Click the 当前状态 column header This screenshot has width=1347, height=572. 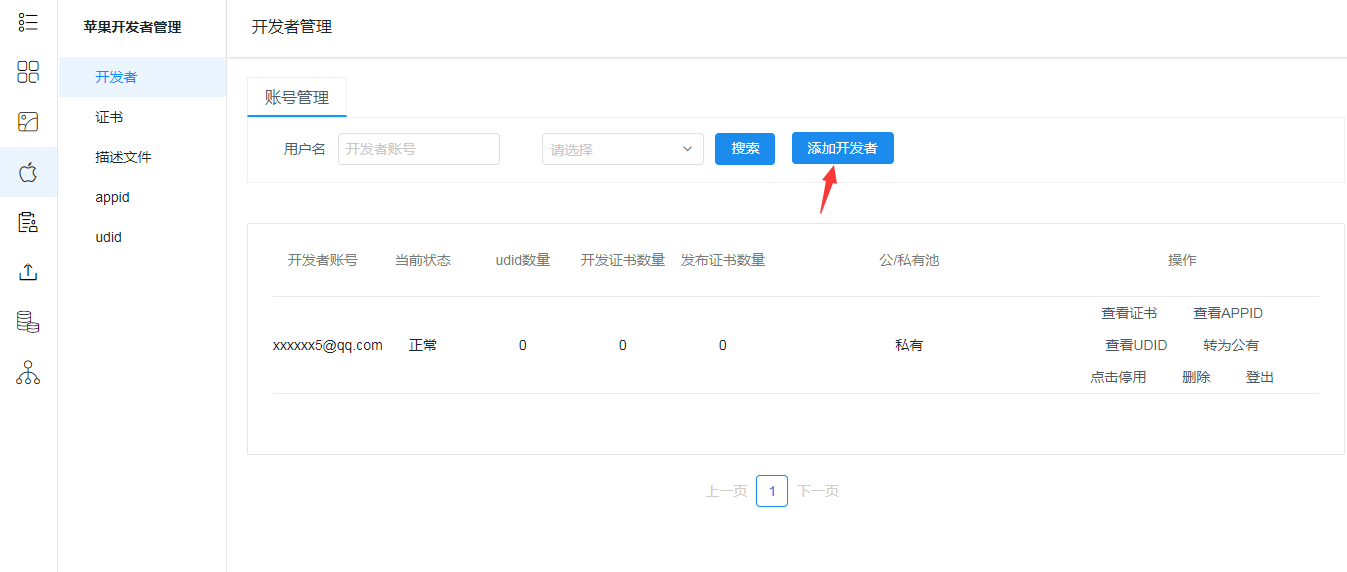click(x=423, y=260)
